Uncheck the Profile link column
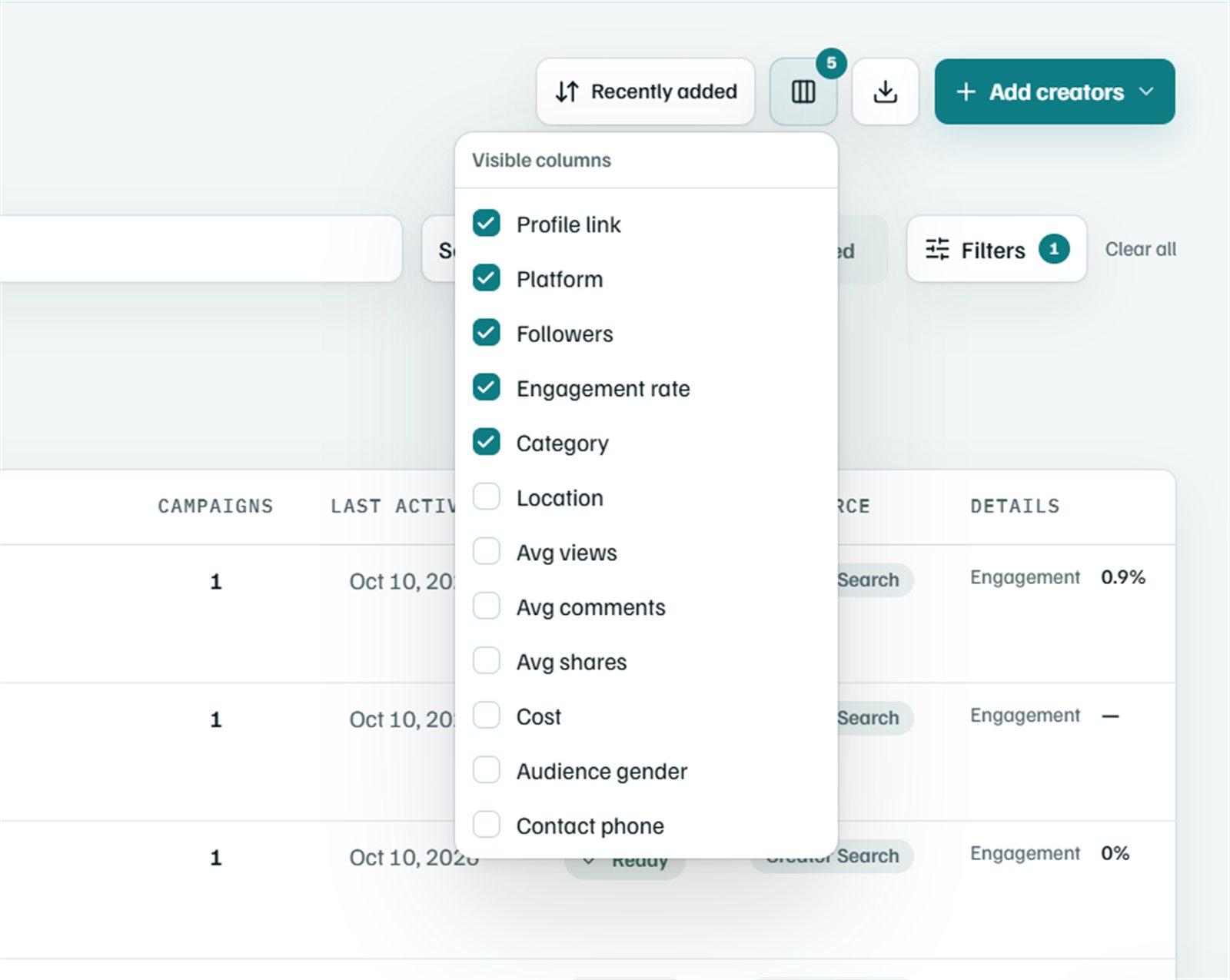Screen dimensions: 1230x980 [487, 224]
